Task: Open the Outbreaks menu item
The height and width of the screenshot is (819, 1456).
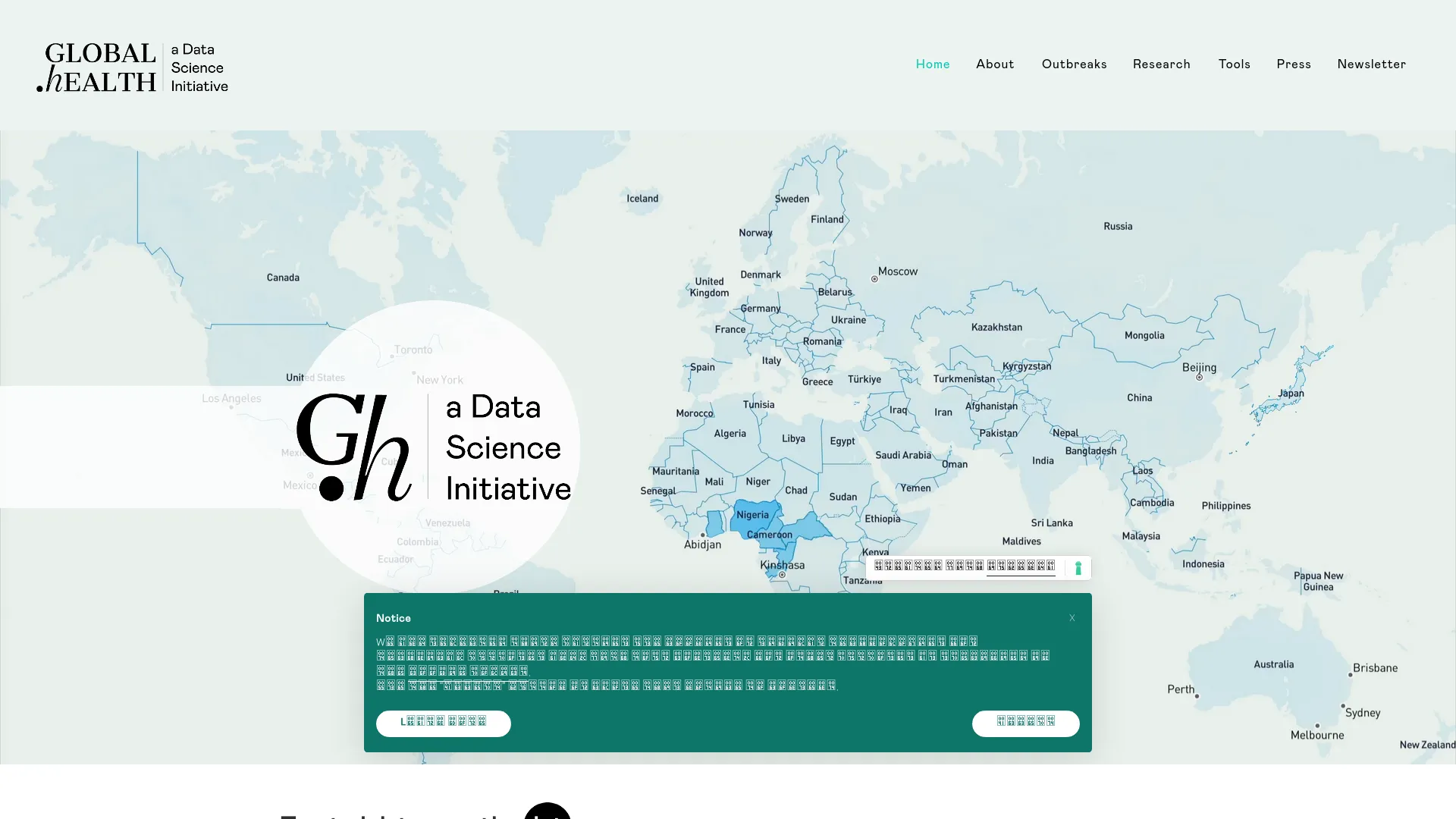Action: (1074, 64)
